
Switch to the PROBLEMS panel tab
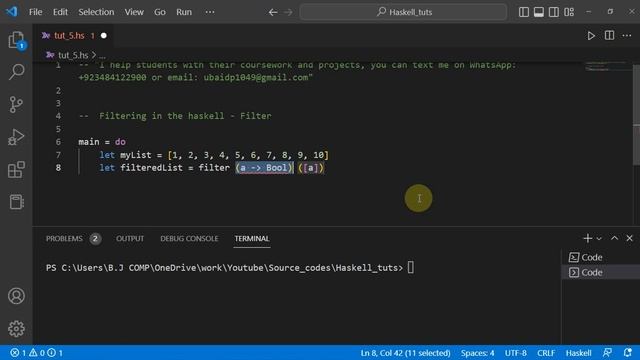click(64, 238)
